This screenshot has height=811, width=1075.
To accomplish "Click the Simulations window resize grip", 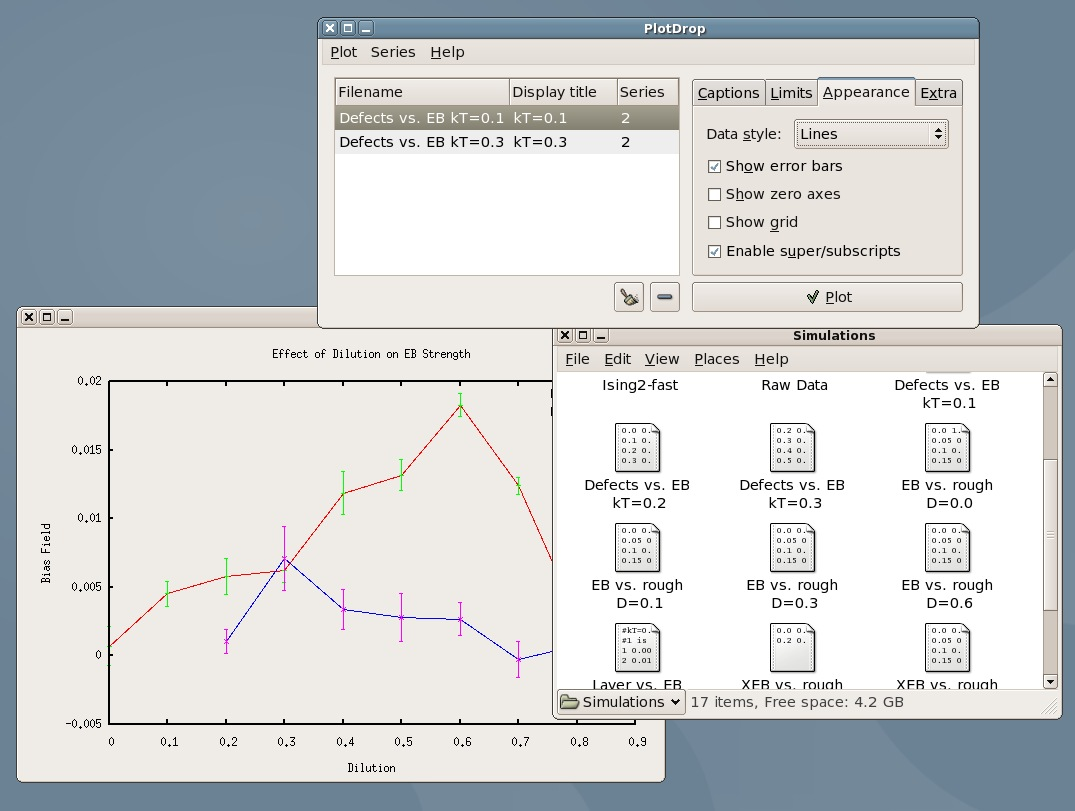I will pos(1050,707).
